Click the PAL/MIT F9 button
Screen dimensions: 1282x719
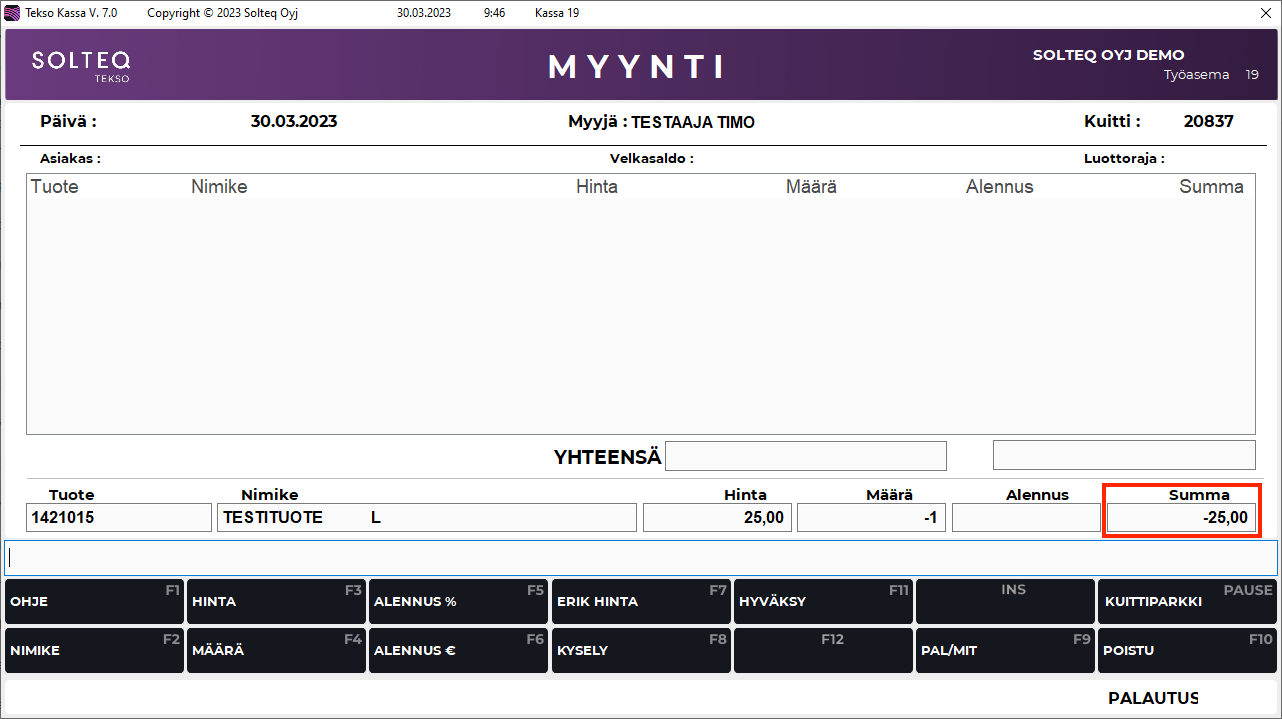click(1005, 651)
